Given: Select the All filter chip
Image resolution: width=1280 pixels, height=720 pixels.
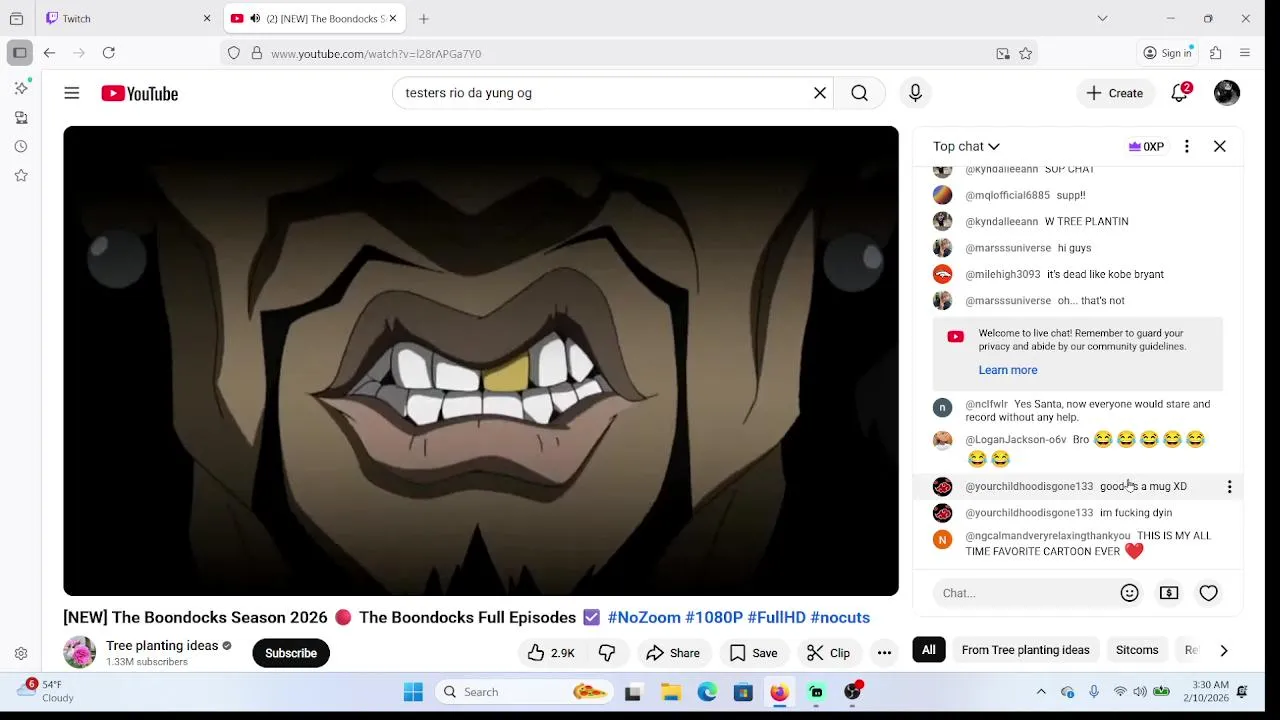Looking at the screenshot, I should coord(929,650).
